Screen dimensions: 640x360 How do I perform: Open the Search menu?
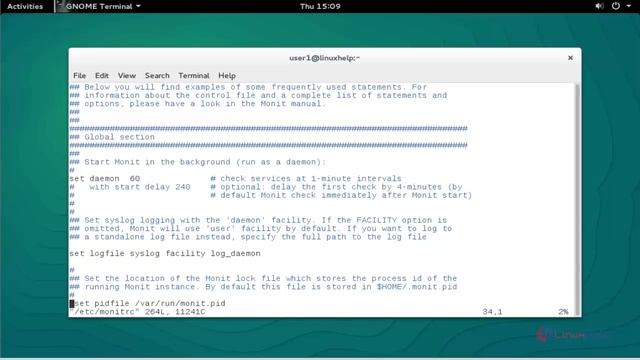(157, 76)
